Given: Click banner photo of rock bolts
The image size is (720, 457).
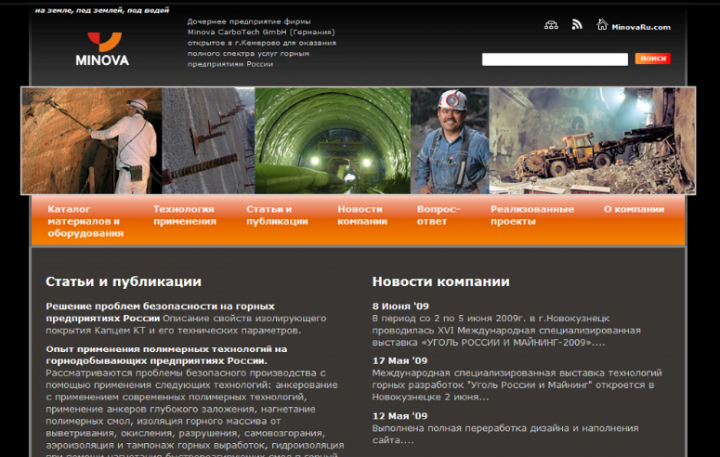Looking at the screenshot, I should [208, 141].
